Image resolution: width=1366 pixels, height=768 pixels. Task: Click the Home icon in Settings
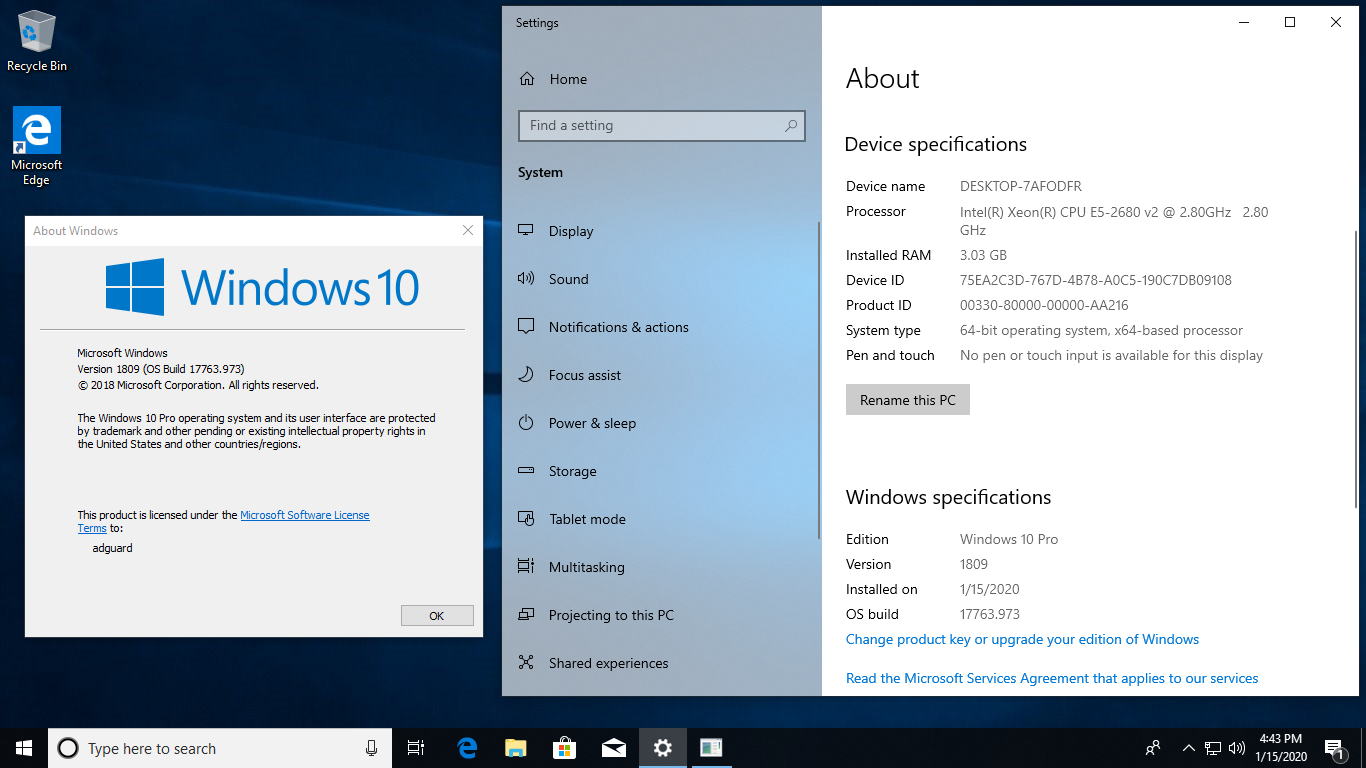527,79
